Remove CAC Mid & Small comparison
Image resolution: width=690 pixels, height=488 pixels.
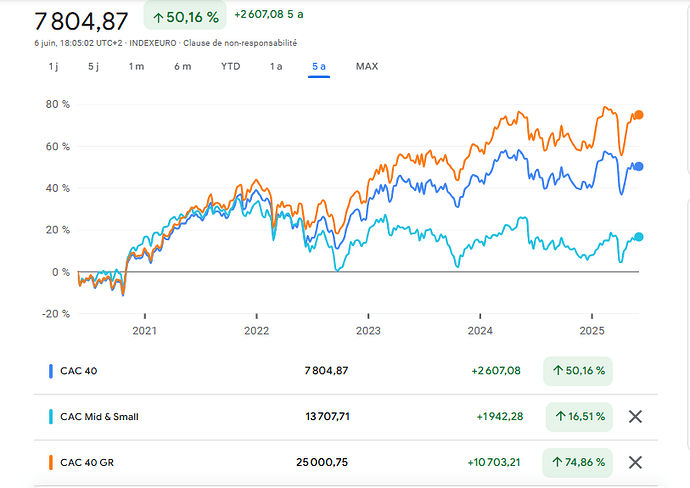[x=635, y=416]
